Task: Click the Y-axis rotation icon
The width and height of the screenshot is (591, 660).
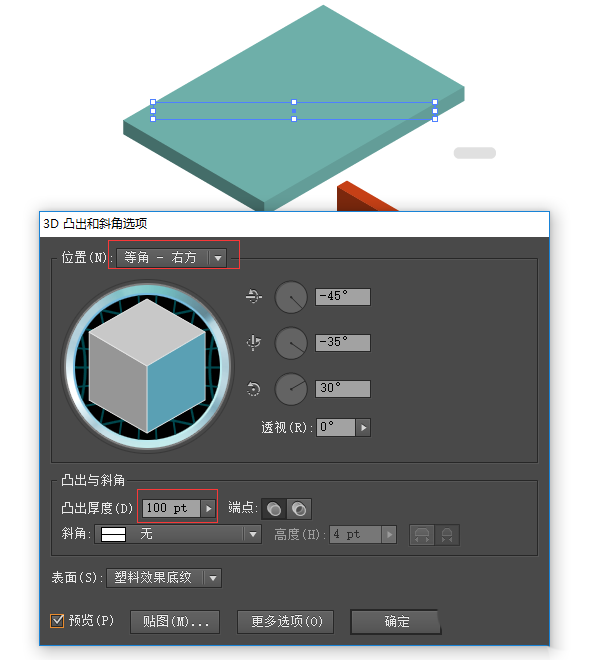Action: click(253, 343)
